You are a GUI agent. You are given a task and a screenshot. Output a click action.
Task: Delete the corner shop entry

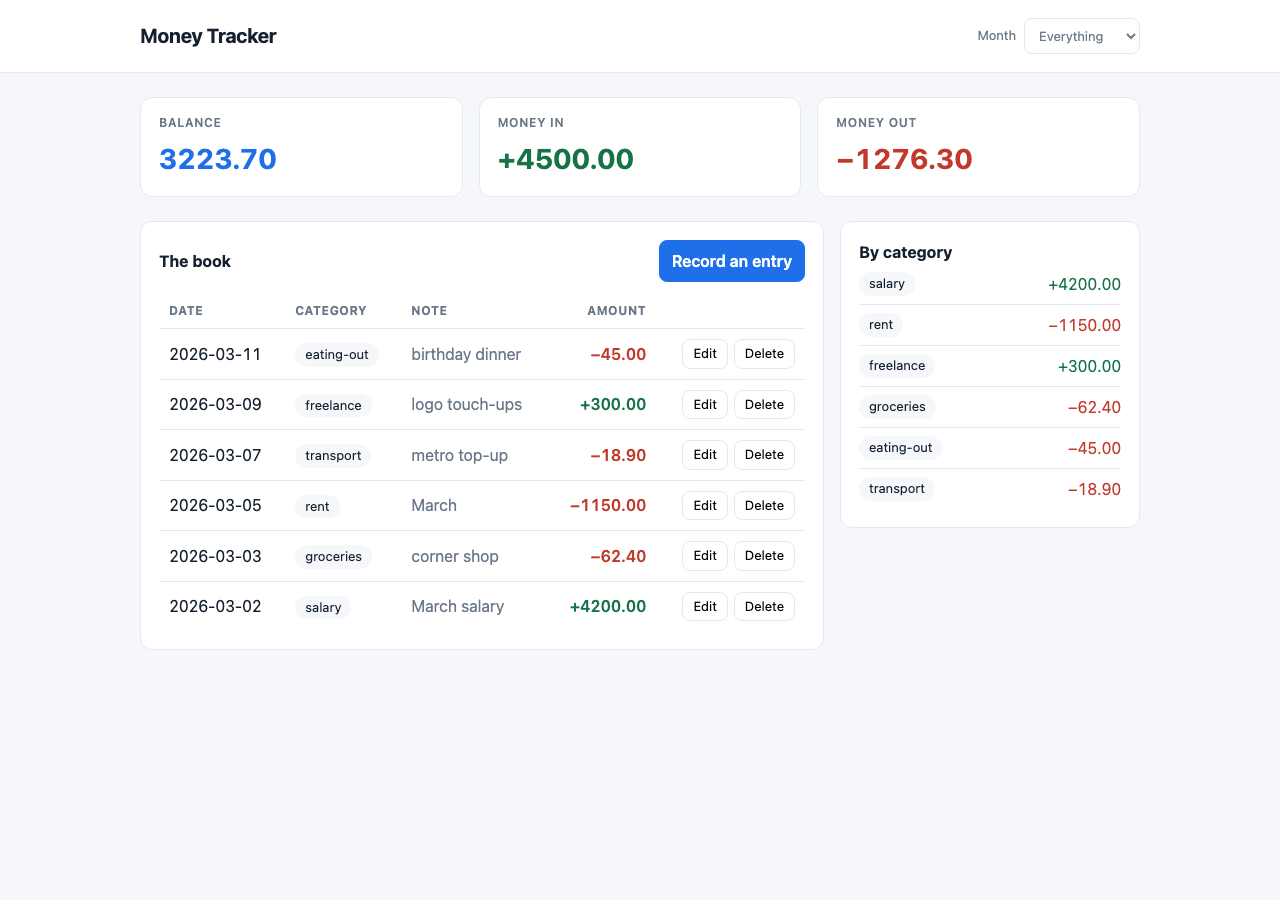[764, 556]
